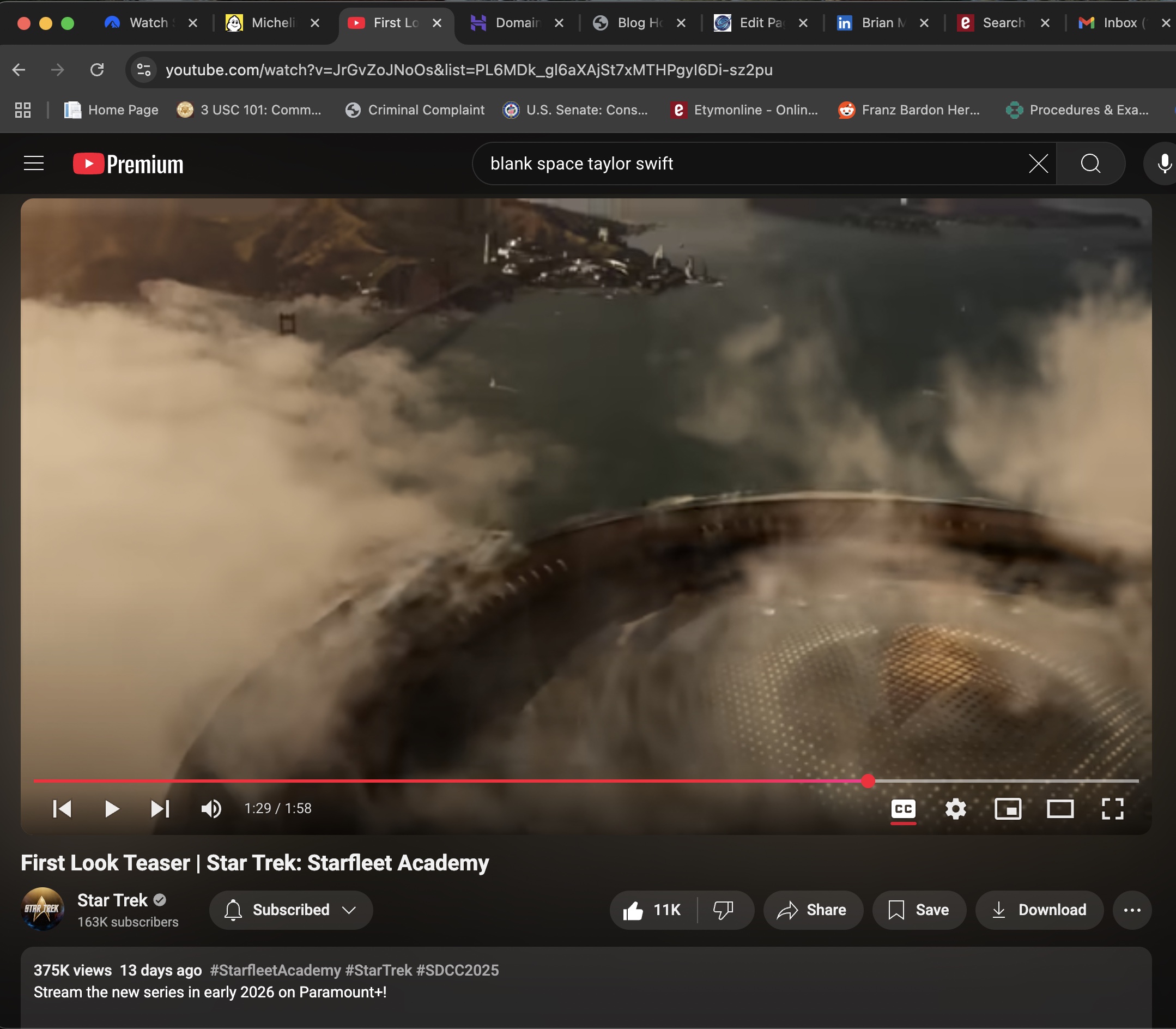Mute the video volume
1176x1029 pixels.
pyautogui.click(x=211, y=808)
